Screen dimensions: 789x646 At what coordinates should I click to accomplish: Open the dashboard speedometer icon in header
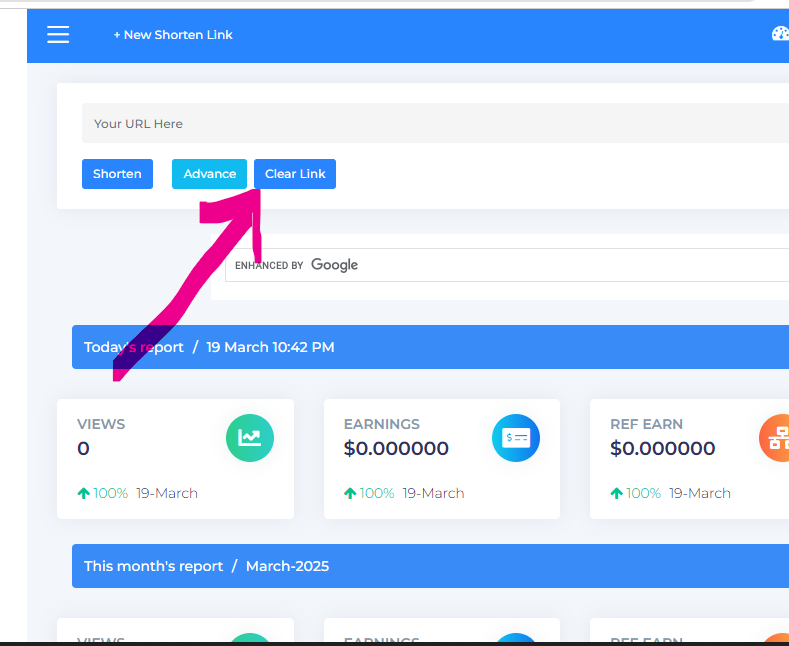click(x=780, y=34)
